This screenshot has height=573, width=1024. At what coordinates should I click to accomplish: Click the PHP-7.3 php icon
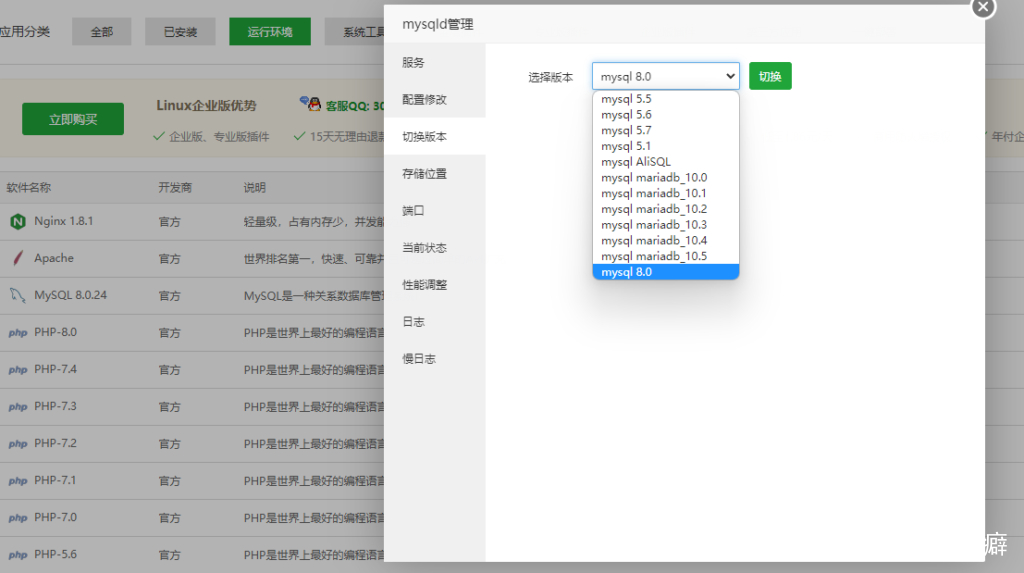click(18, 406)
